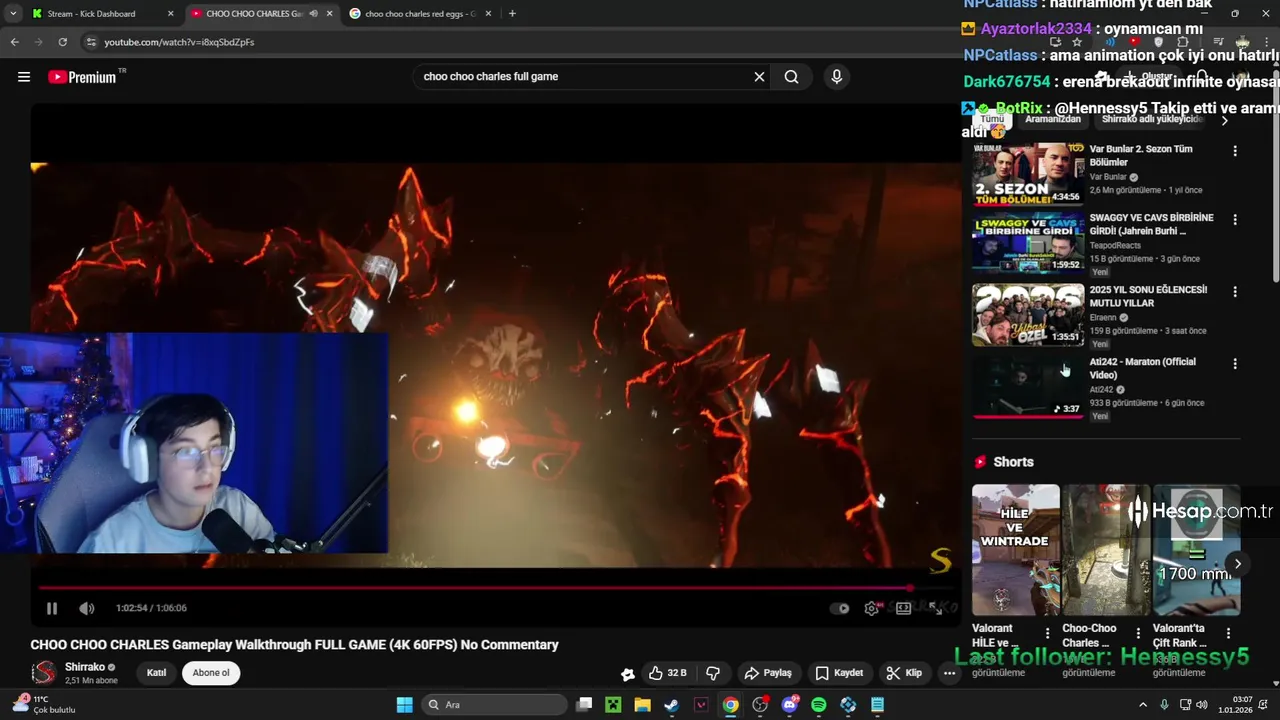
Task: Open options menu for SWAGGY VE CAVS video
Action: click(x=1235, y=220)
